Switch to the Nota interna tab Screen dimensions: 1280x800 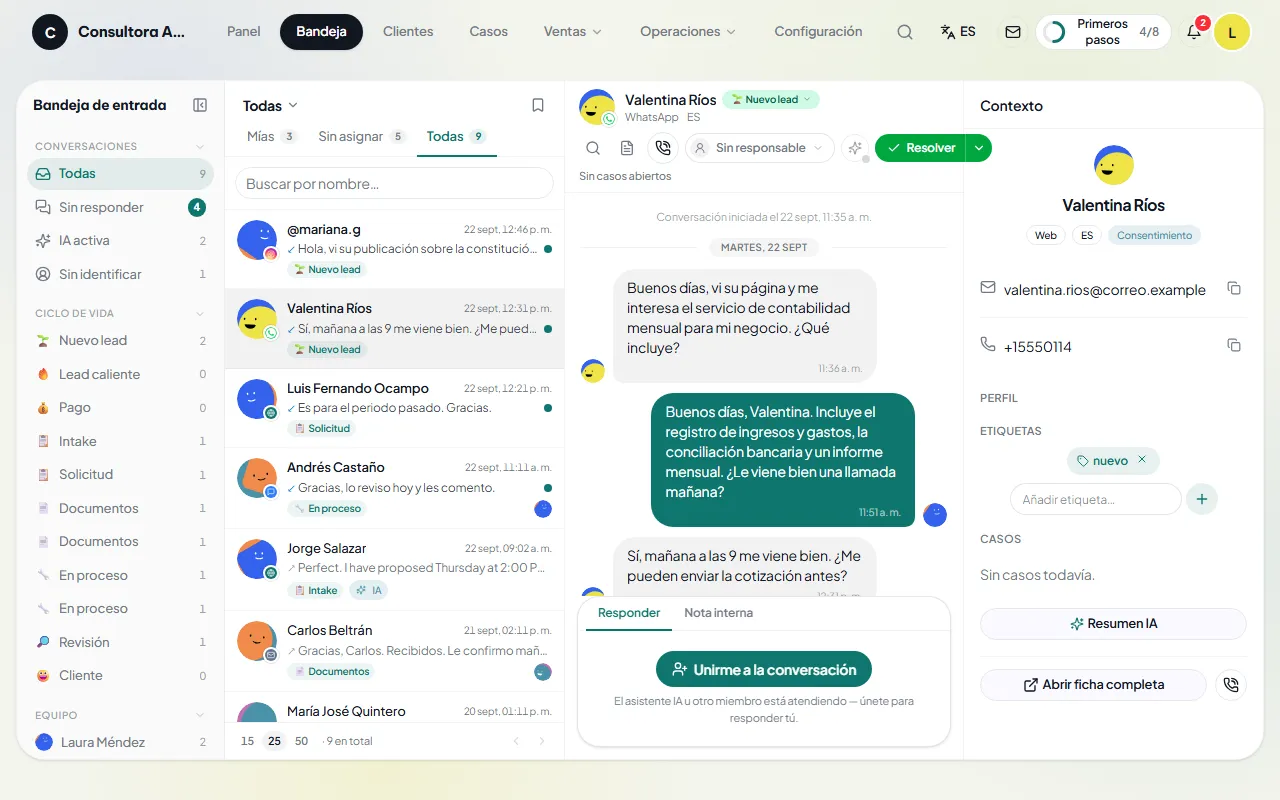point(718,613)
